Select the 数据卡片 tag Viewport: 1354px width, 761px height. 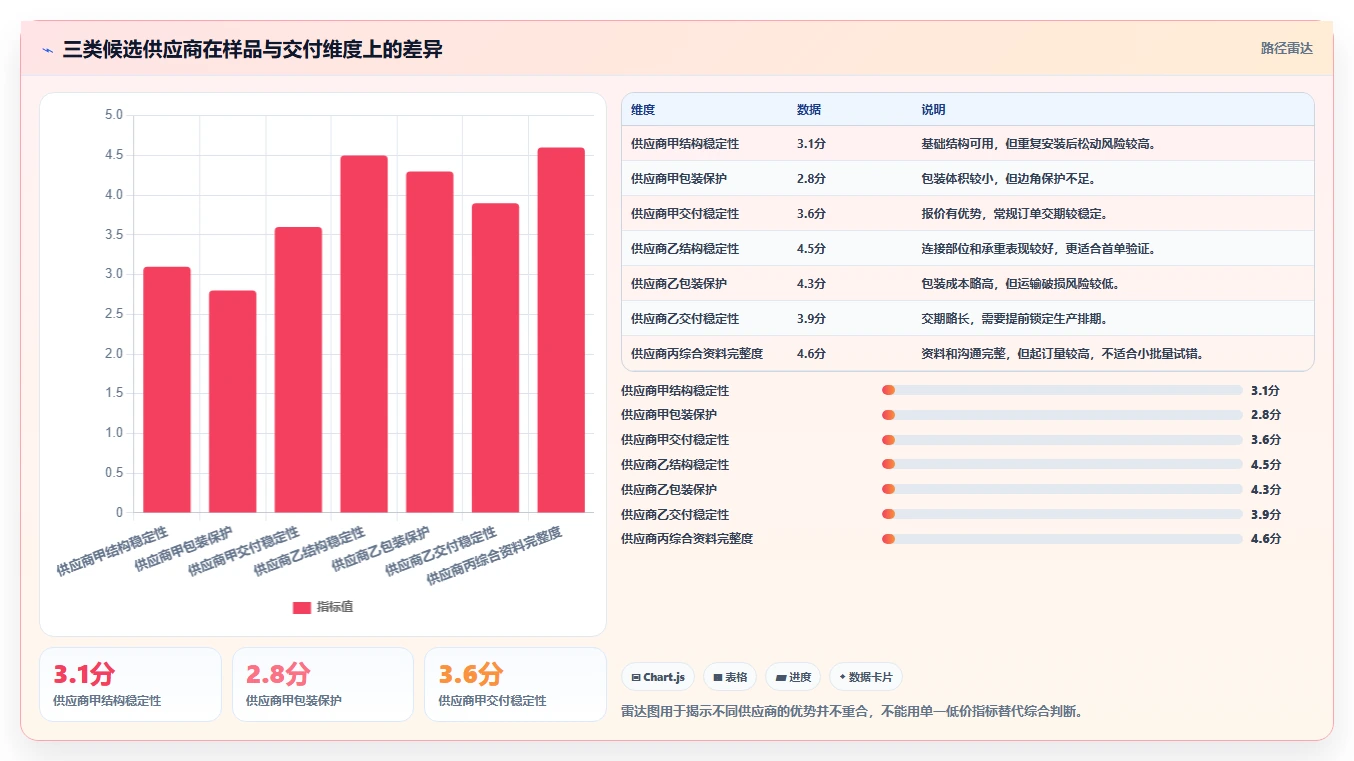pos(865,677)
